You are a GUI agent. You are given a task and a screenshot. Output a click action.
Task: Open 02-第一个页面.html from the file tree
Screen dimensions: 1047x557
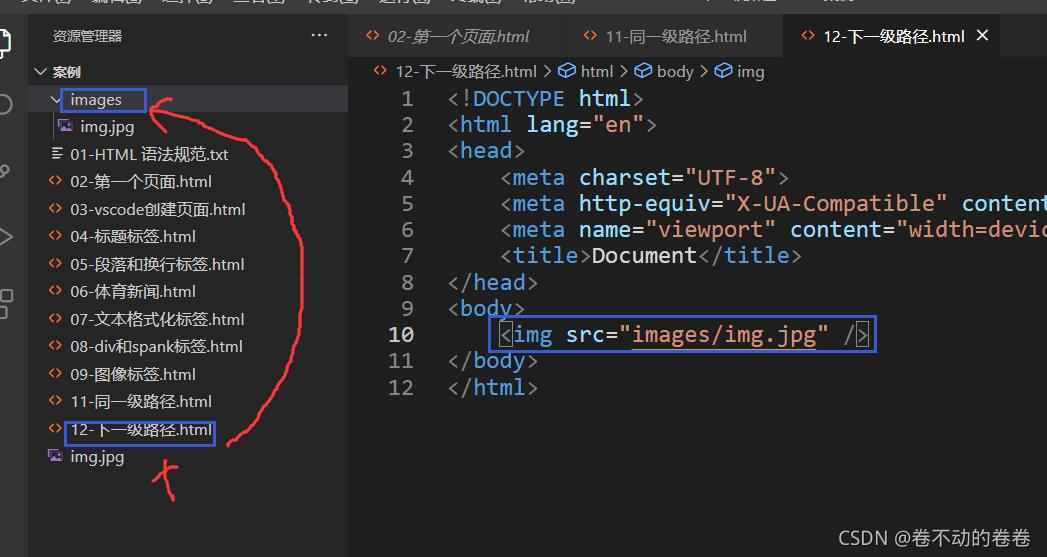coord(141,182)
